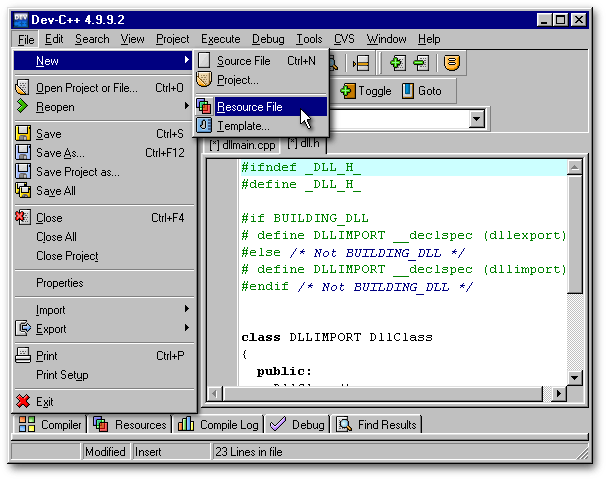The height and width of the screenshot is (479, 606).
Task: Click the Goto bookmark button
Action: pos(422,91)
